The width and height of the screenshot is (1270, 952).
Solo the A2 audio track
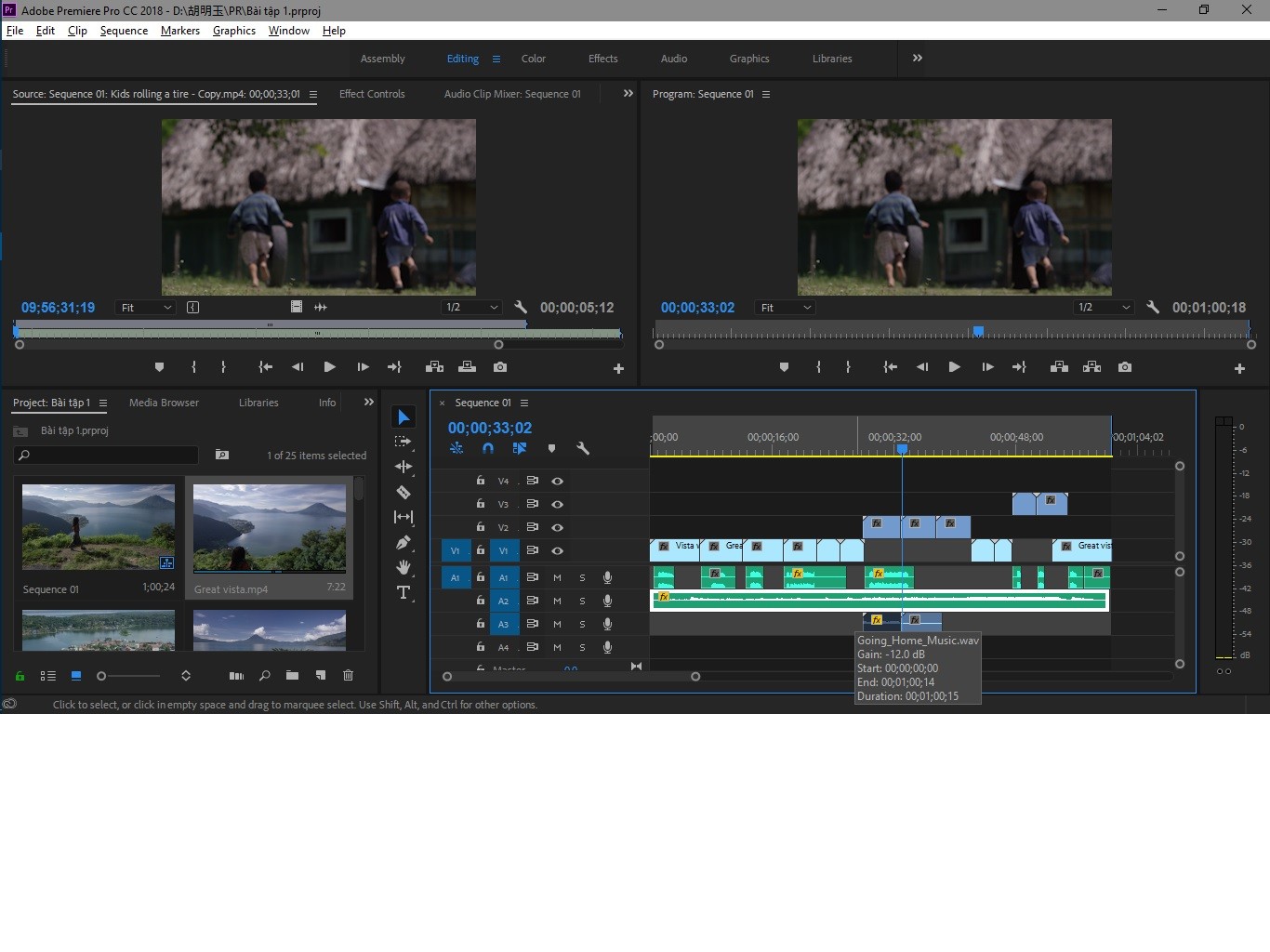[582, 601]
